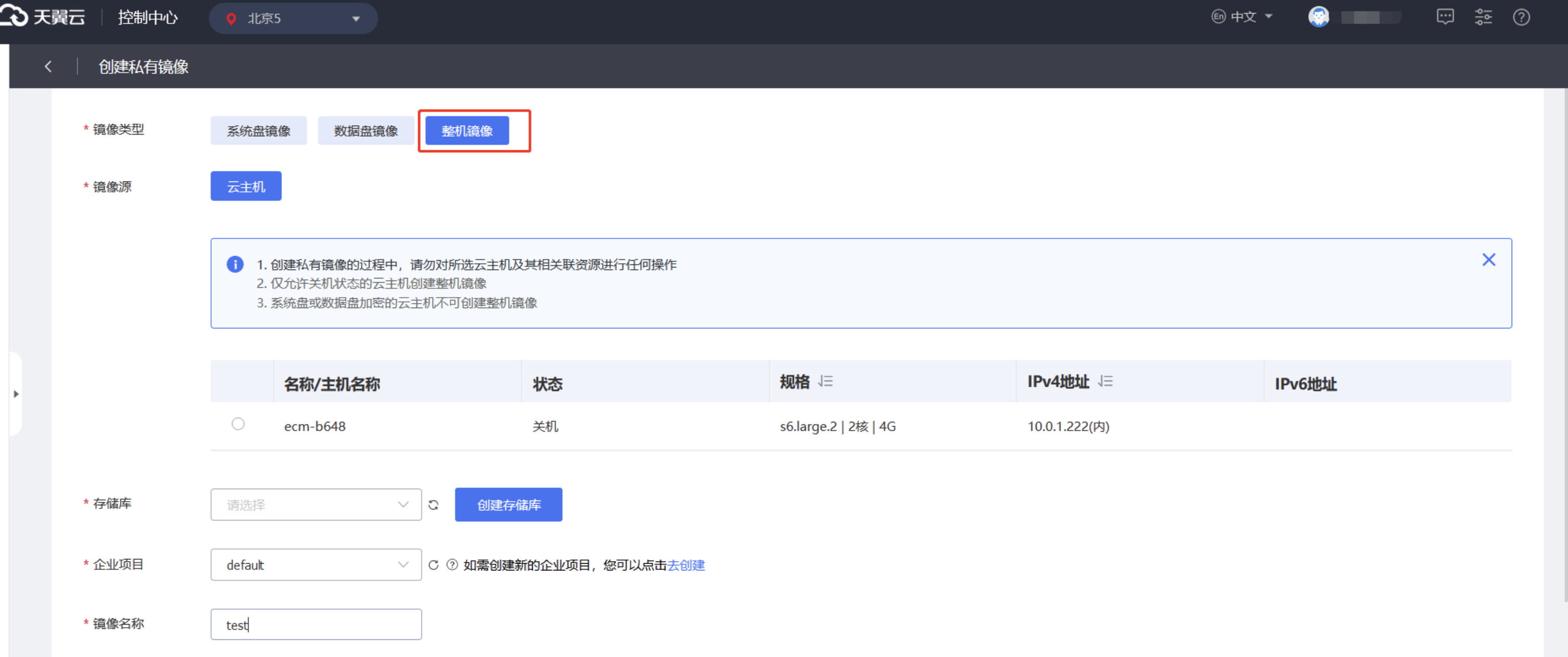Click the user avatar icon

click(x=1318, y=17)
